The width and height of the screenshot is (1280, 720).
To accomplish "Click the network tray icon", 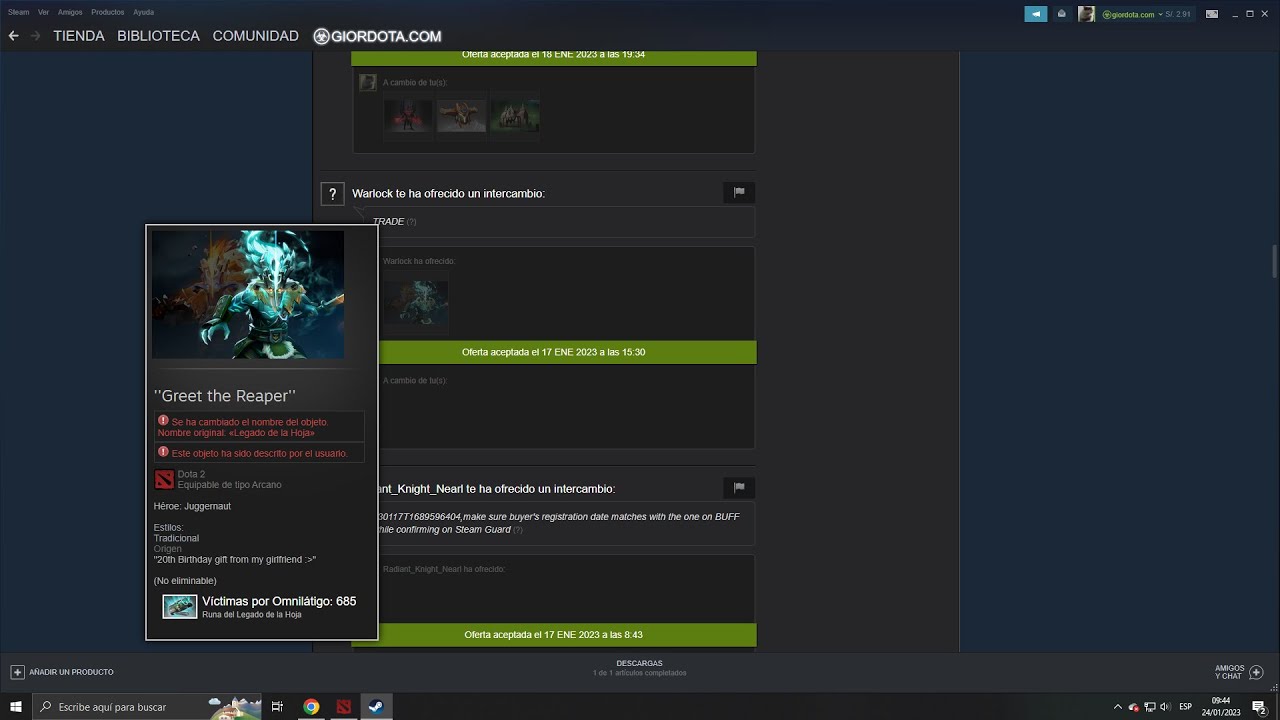I will (1149, 707).
